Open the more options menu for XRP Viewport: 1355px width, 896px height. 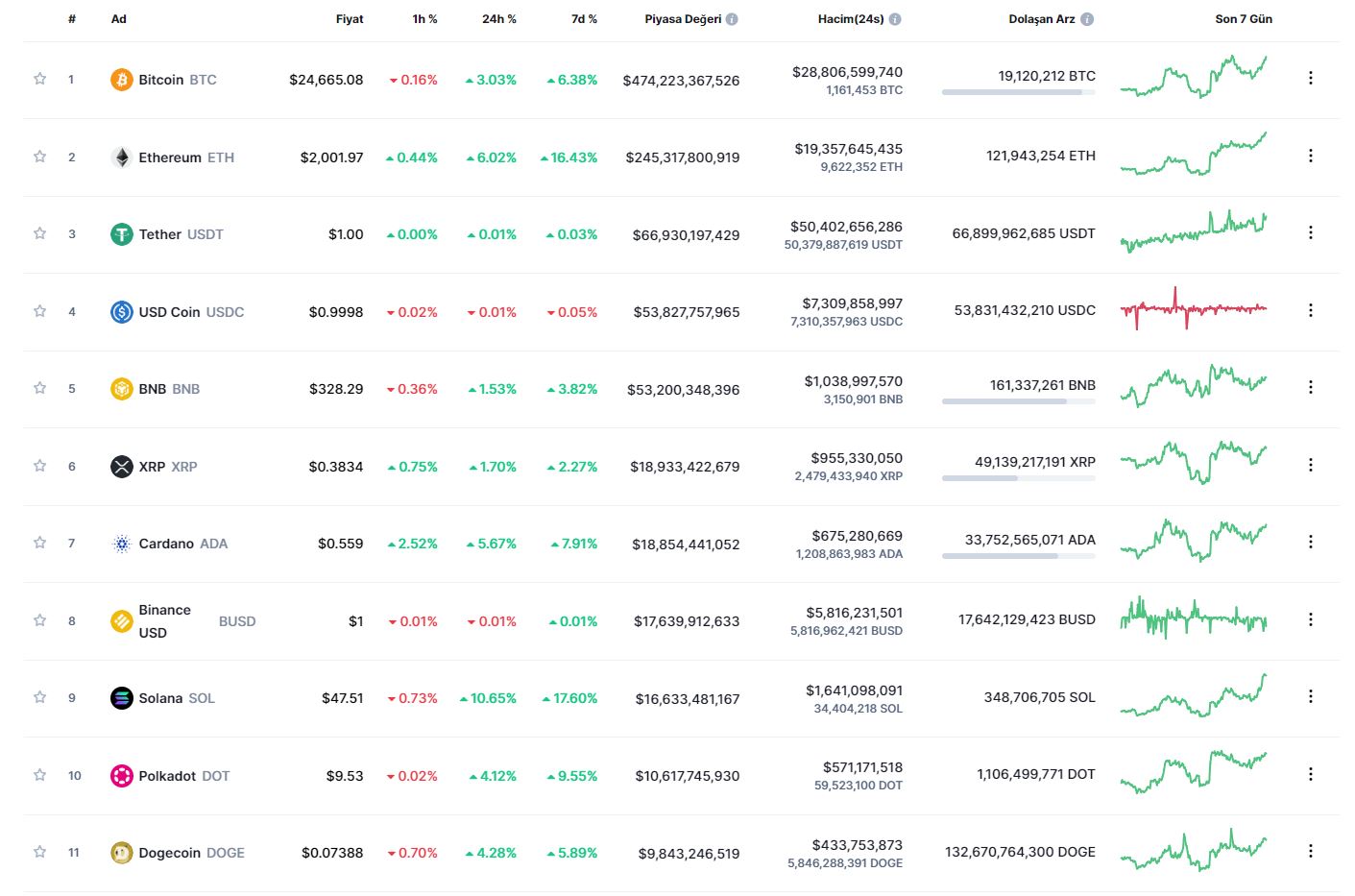pyautogui.click(x=1310, y=465)
